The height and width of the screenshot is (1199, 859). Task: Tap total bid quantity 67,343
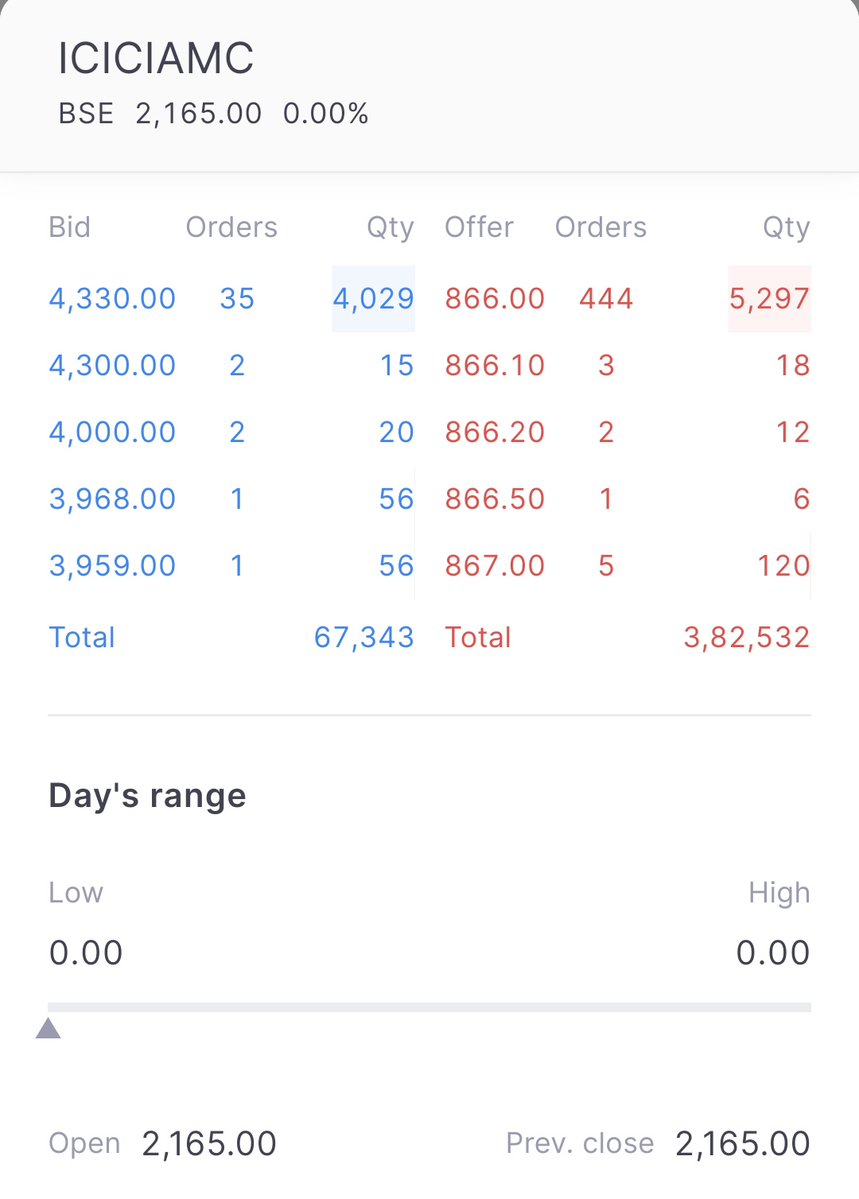364,637
